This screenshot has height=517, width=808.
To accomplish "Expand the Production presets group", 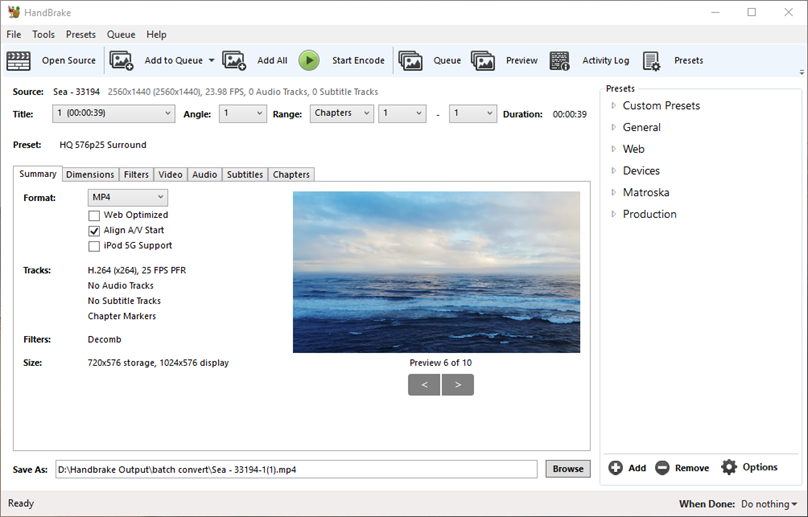I will (x=613, y=214).
